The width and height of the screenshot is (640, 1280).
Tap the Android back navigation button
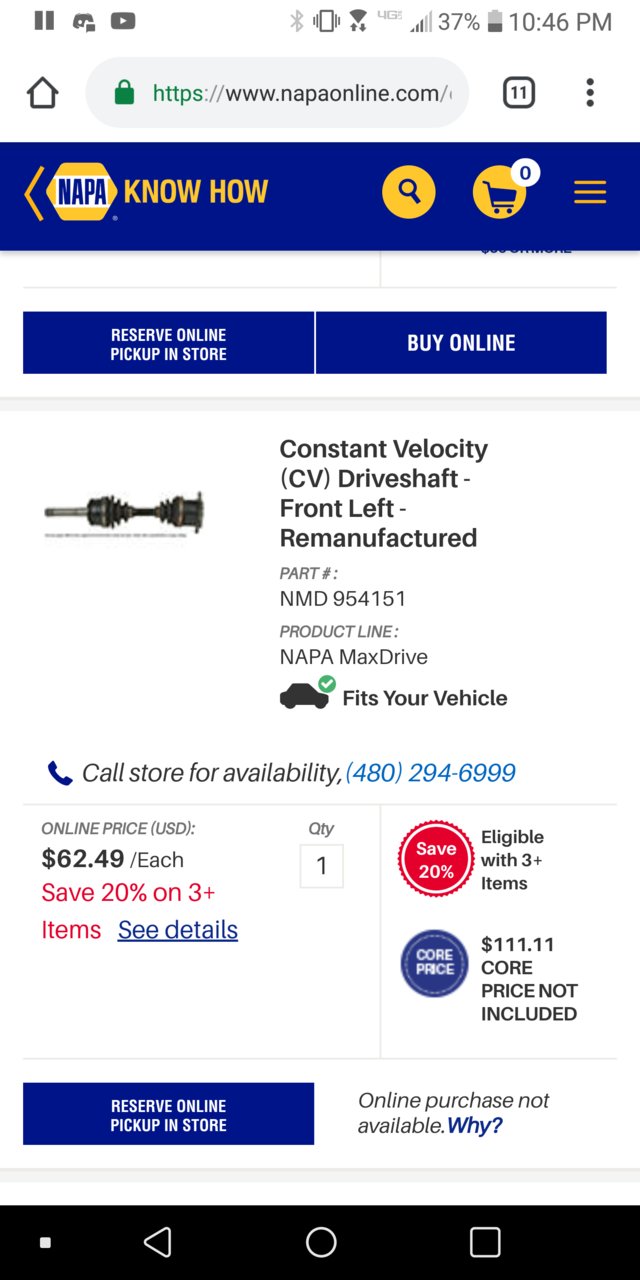[158, 1242]
